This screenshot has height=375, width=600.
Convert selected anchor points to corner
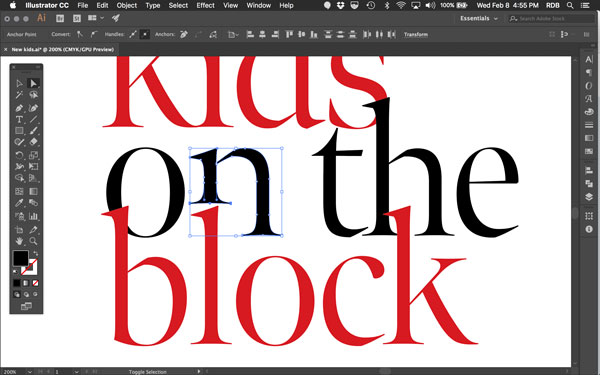pyautogui.click(x=80, y=34)
